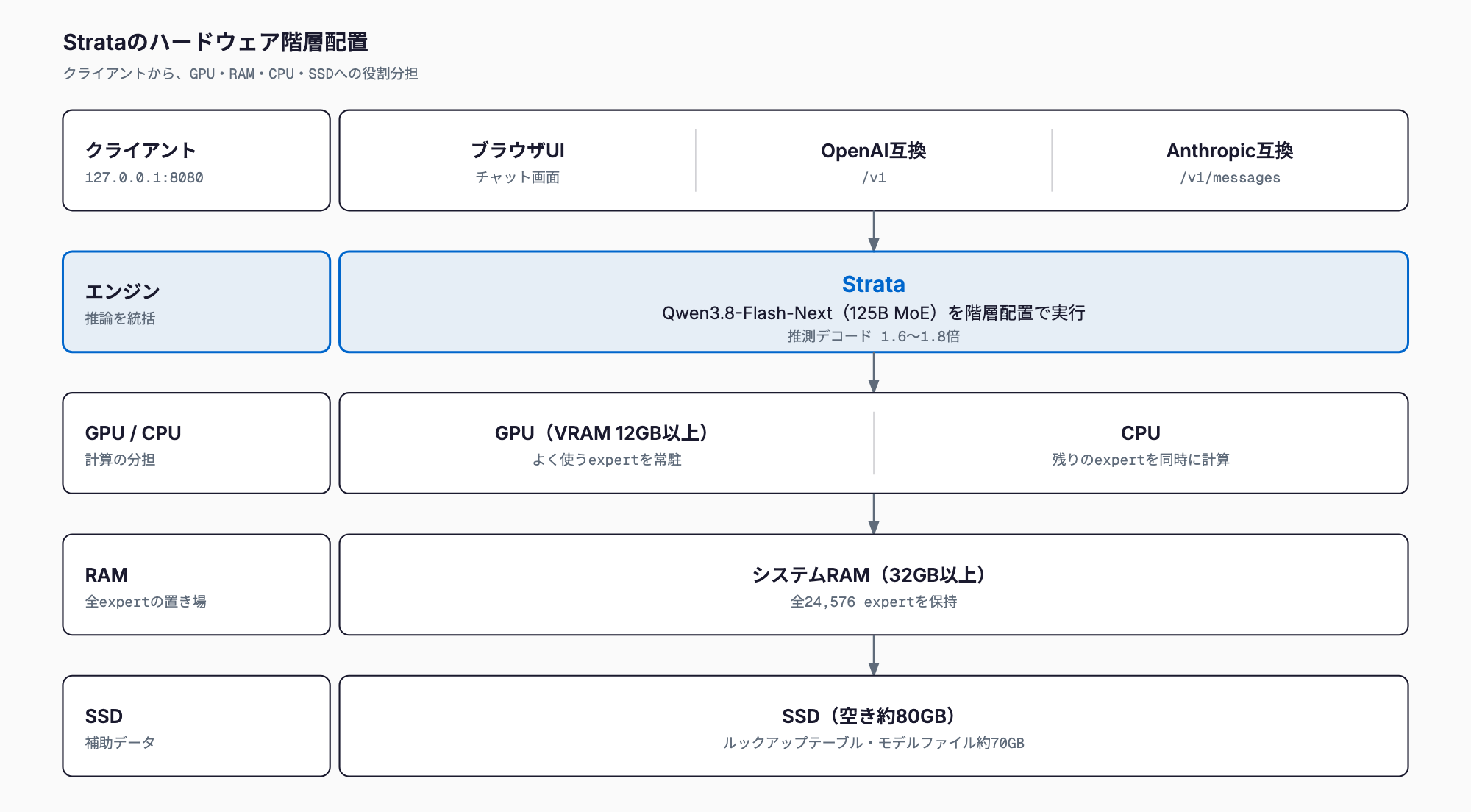Click the 'CPU' heading in the compute row
The image size is (1471, 812).
point(1141,432)
